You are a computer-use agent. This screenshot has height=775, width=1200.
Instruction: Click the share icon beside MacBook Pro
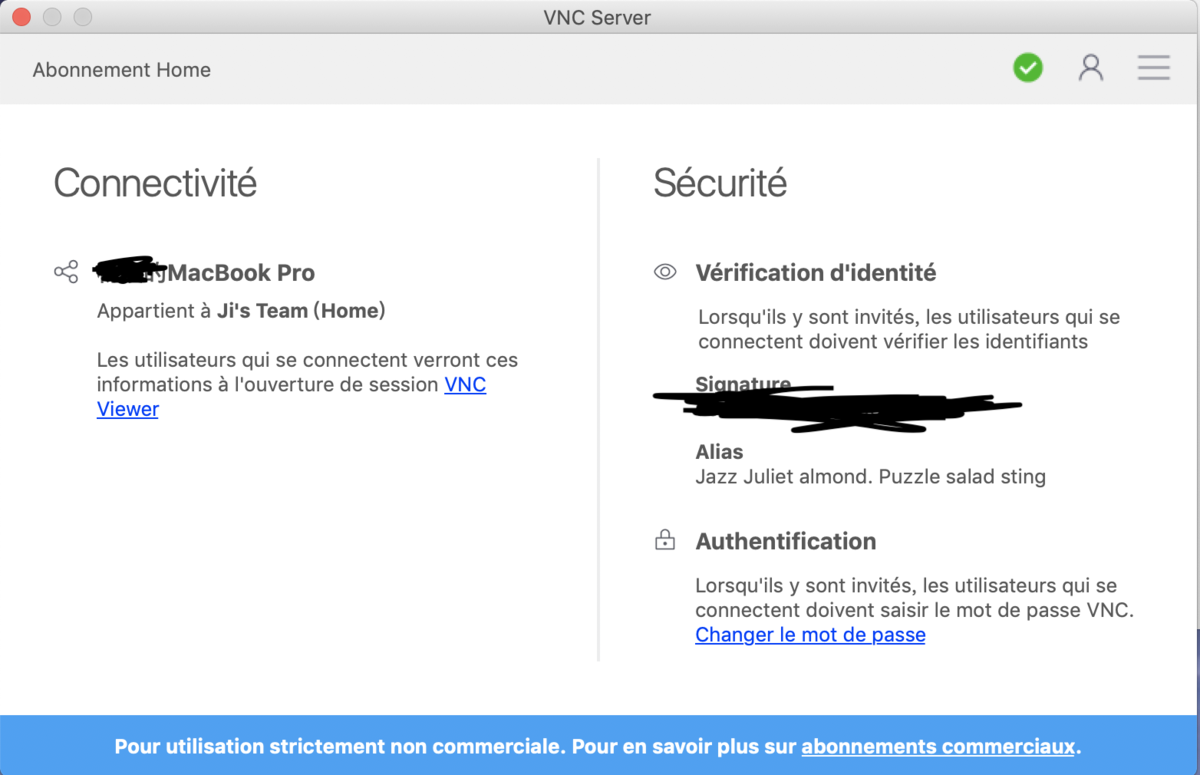(x=66, y=272)
